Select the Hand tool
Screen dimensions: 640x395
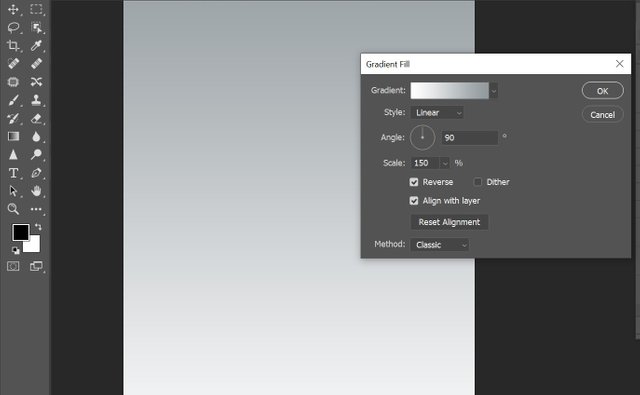coord(36,191)
